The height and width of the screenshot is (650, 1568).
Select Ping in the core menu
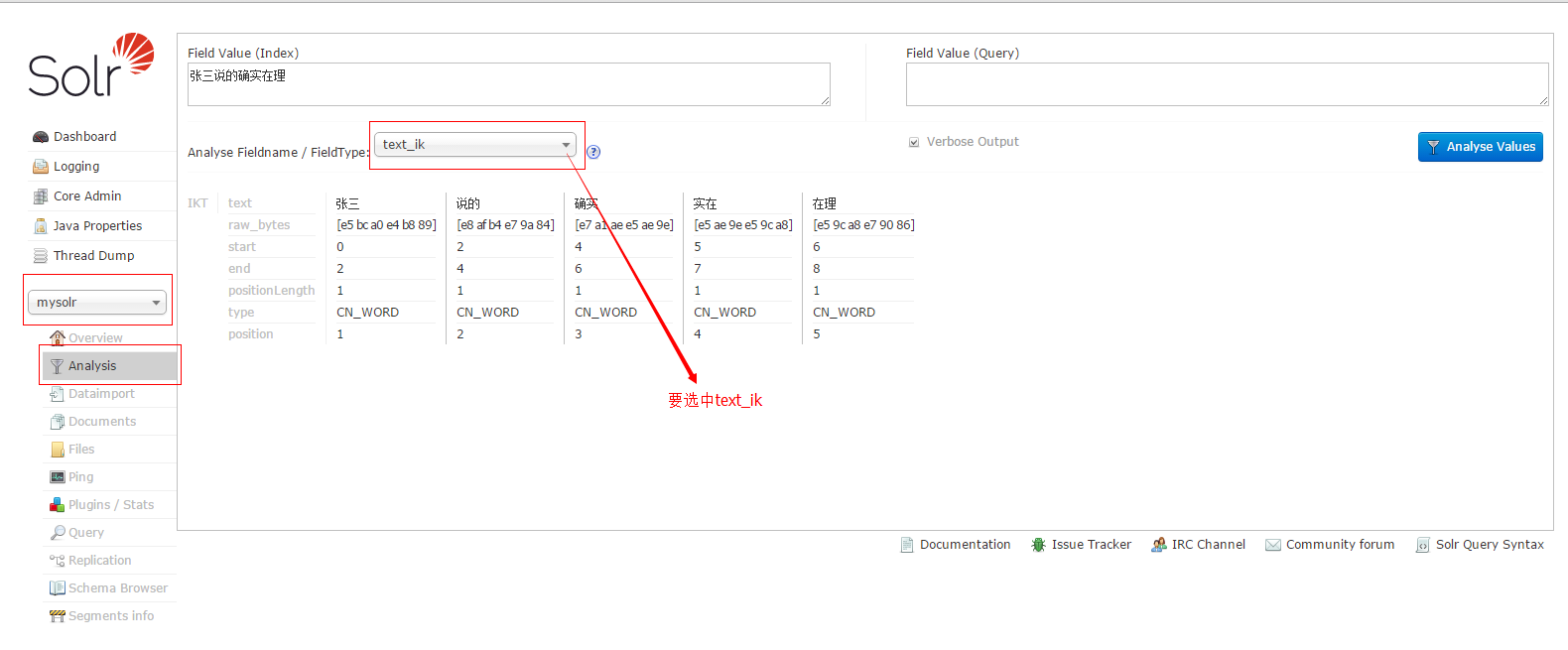point(80,477)
